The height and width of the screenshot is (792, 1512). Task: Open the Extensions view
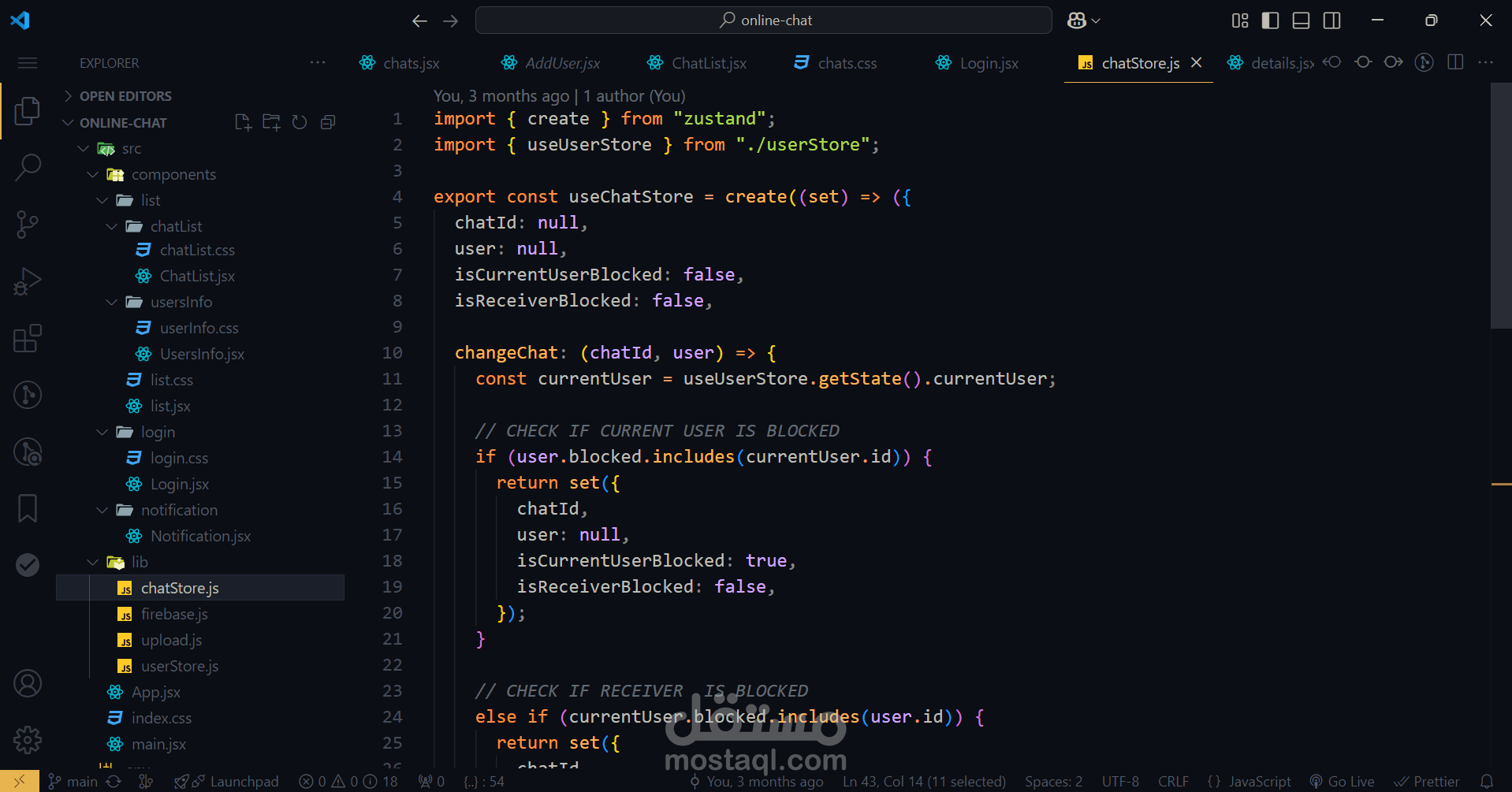coord(28,338)
